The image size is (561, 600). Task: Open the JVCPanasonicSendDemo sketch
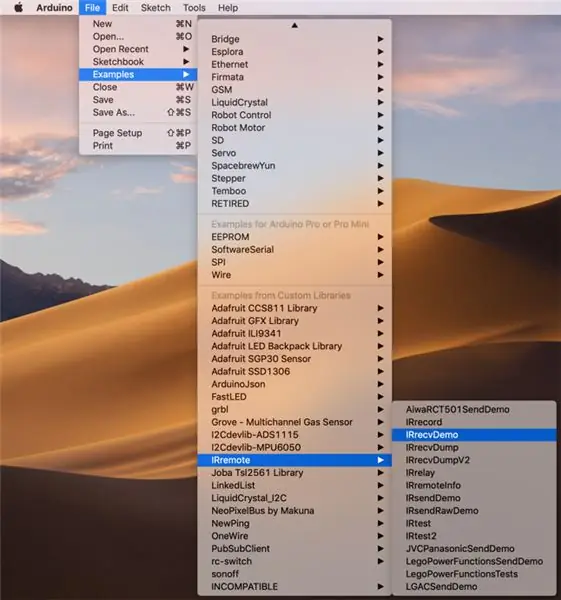pyautogui.click(x=474, y=548)
